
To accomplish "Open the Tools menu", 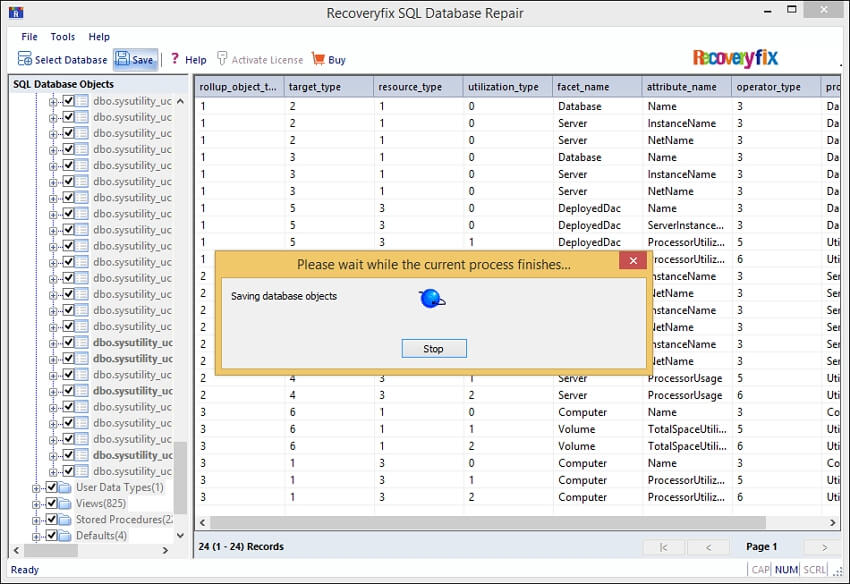I will [63, 36].
